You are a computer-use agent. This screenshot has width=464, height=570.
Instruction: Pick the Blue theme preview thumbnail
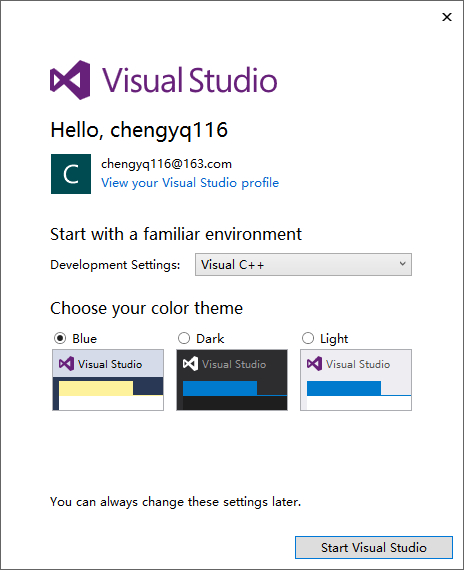pos(108,380)
